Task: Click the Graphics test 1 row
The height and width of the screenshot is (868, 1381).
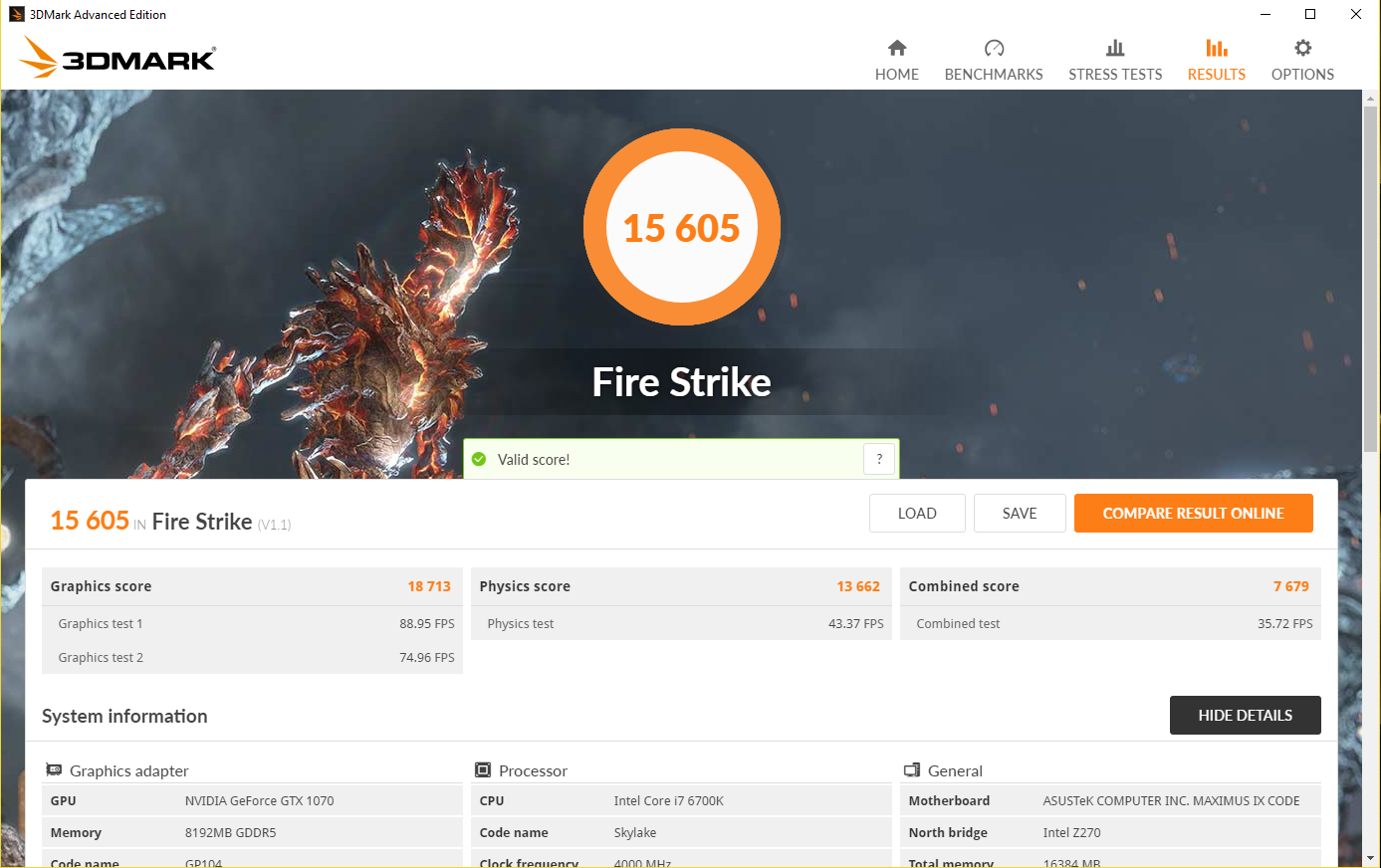Action: (x=253, y=624)
